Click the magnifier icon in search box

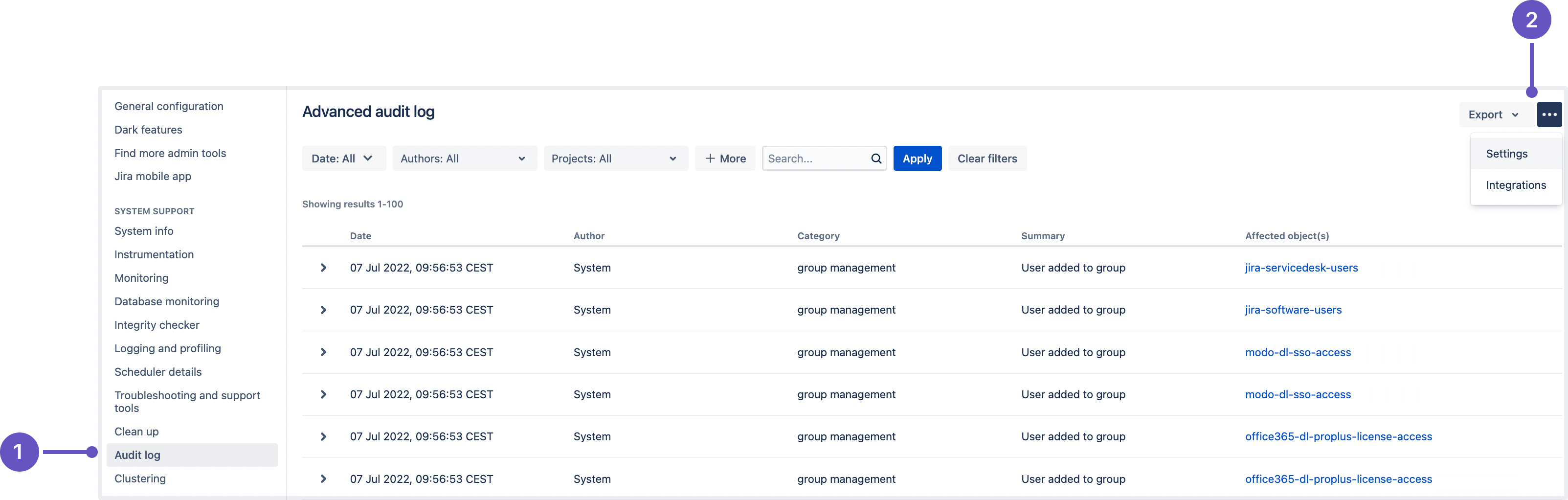point(875,159)
